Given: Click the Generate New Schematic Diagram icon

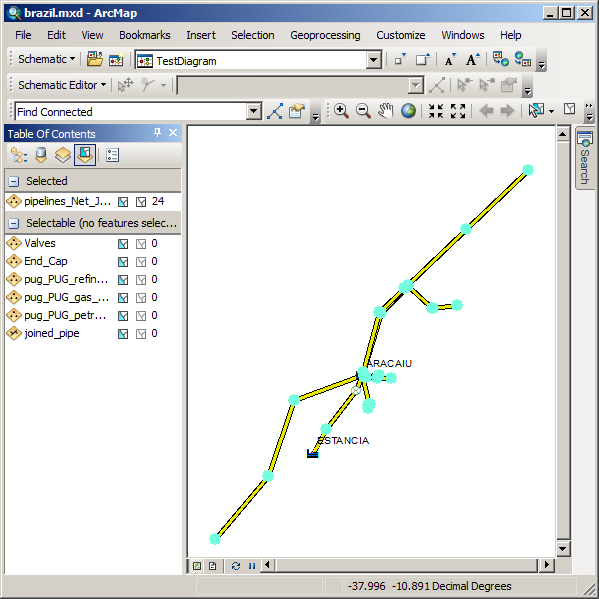Looking at the screenshot, I should (117, 60).
